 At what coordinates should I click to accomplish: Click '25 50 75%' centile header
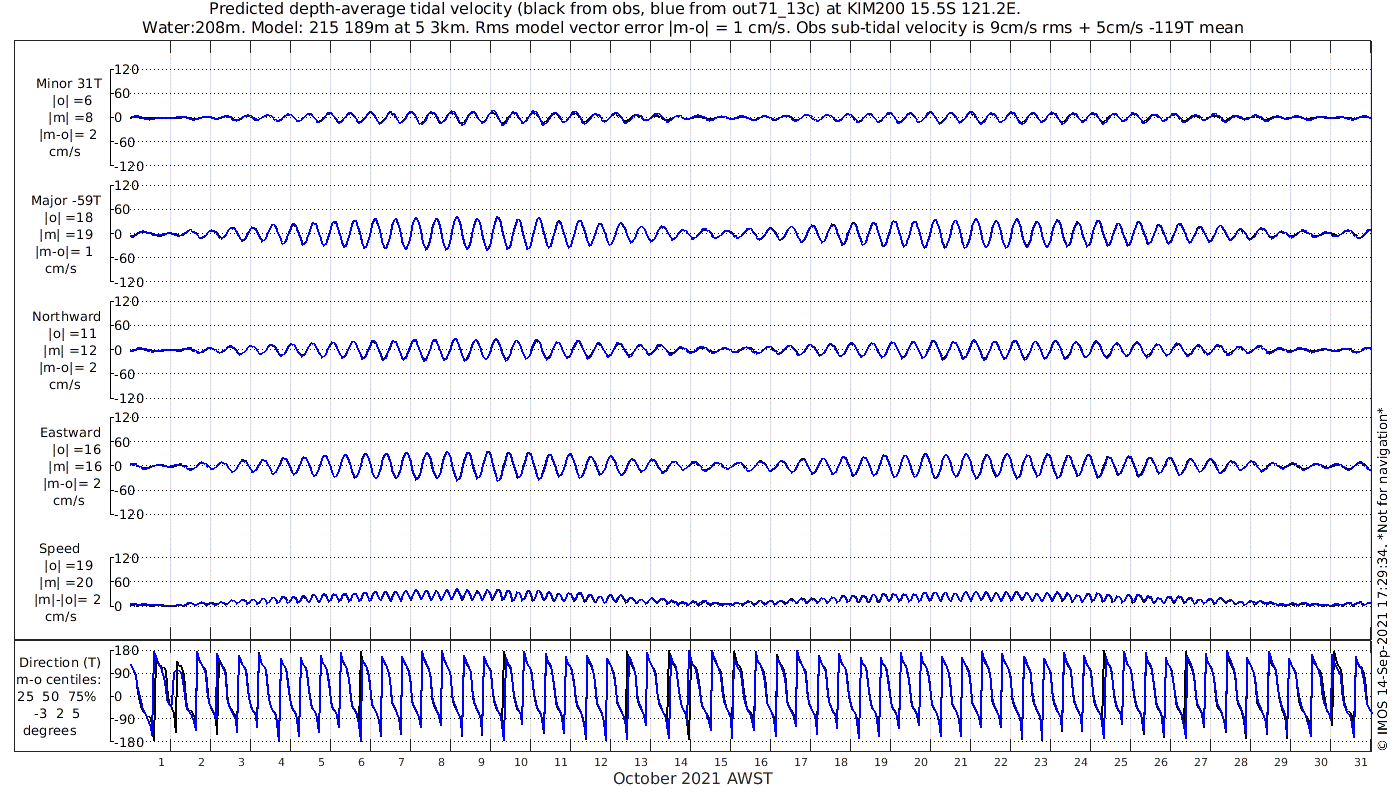(x=57, y=696)
